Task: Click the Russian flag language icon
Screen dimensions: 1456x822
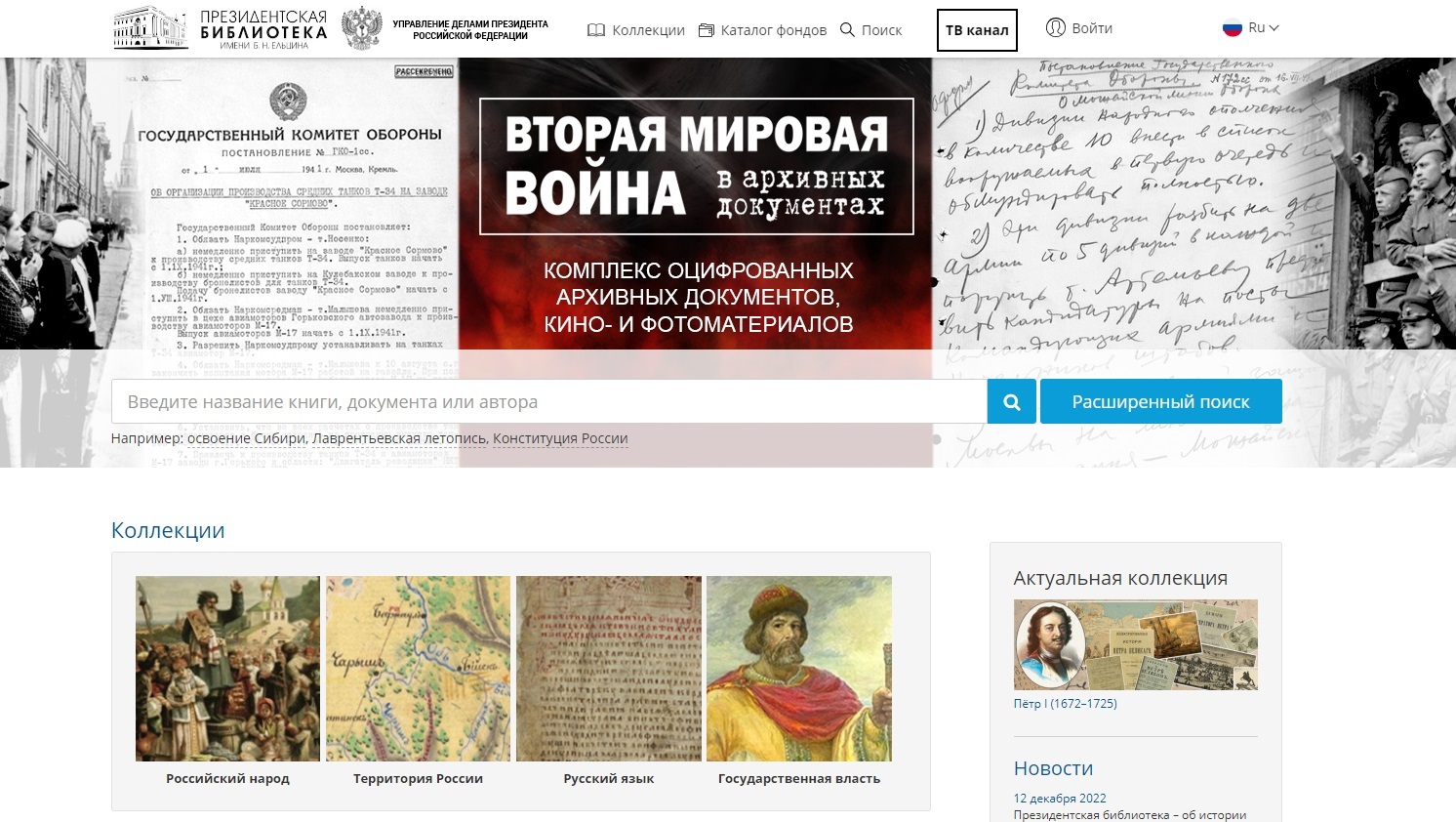Action: pos(1233,27)
